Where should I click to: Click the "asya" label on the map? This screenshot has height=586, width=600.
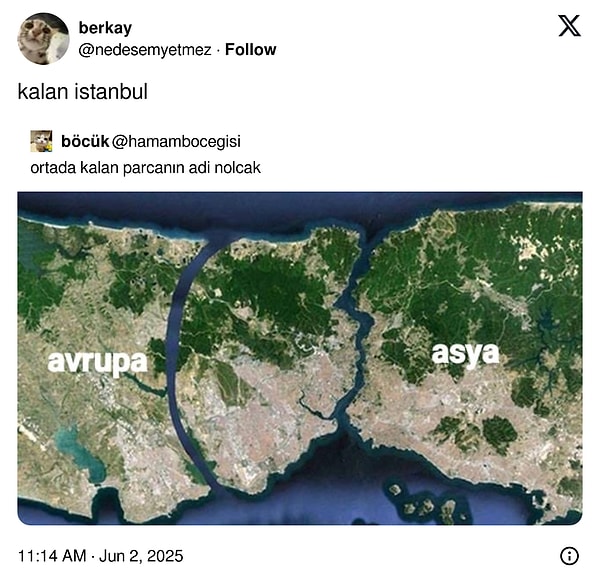pos(465,352)
